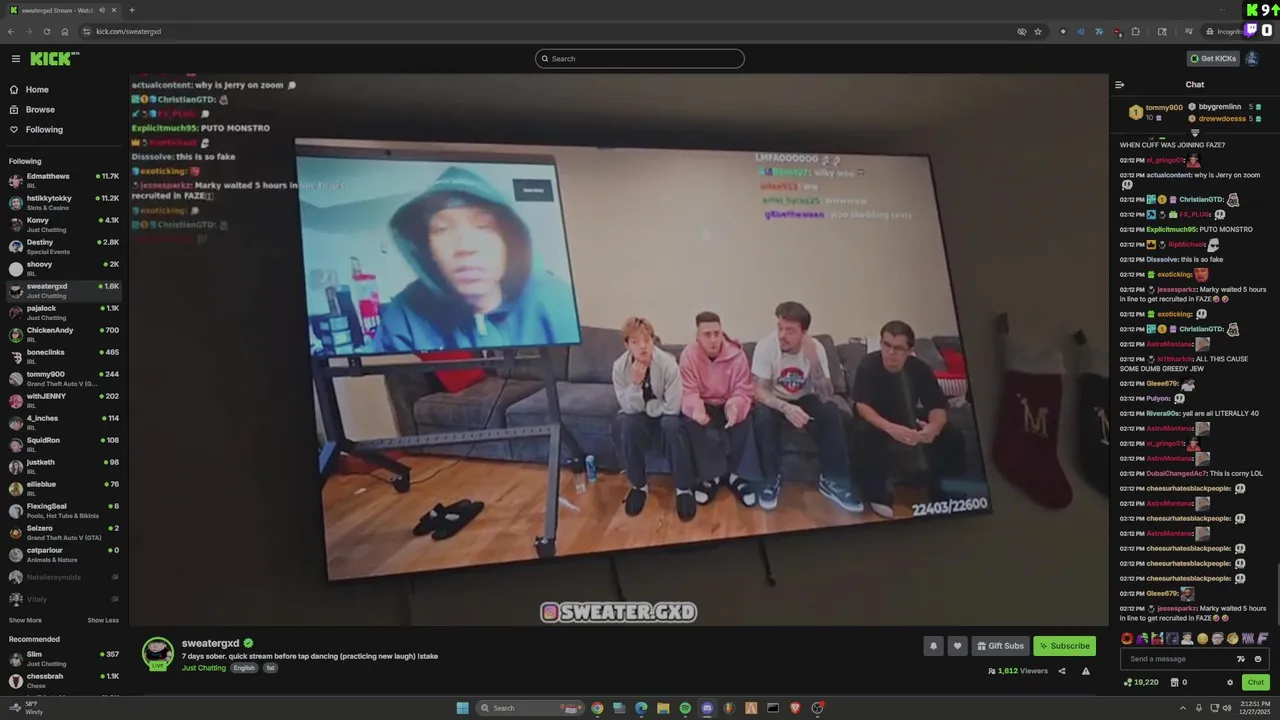Toggle follow heart for sweatergxd

point(957,646)
